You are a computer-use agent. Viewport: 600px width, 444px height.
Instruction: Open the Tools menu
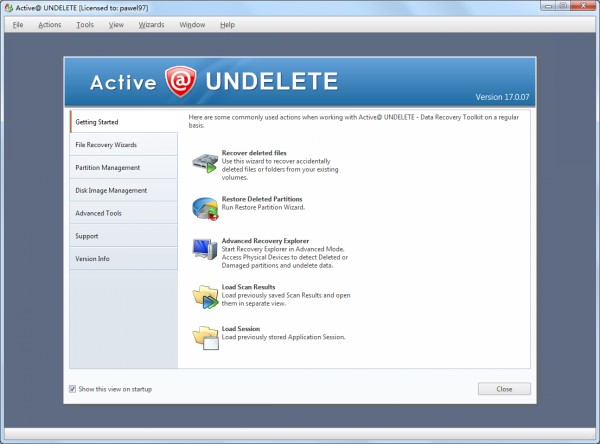[85, 25]
